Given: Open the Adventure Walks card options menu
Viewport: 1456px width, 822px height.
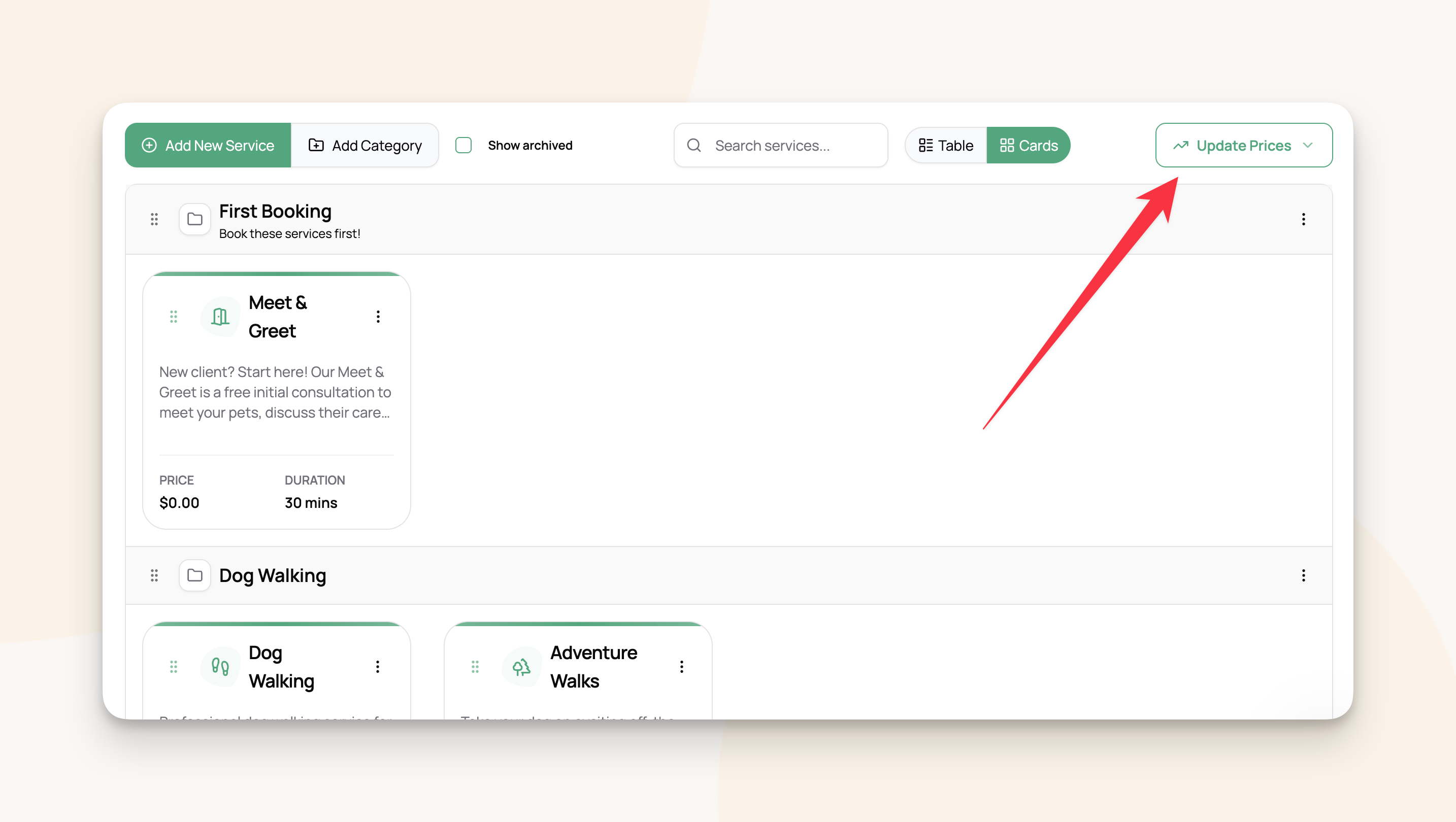Looking at the screenshot, I should [x=682, y=667].
